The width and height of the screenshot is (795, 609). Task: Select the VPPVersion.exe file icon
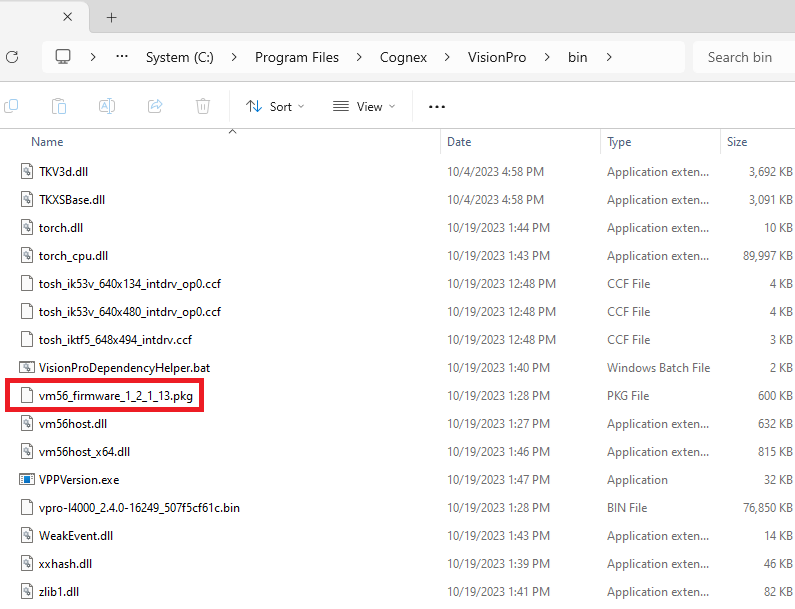[x=27, y=480]
